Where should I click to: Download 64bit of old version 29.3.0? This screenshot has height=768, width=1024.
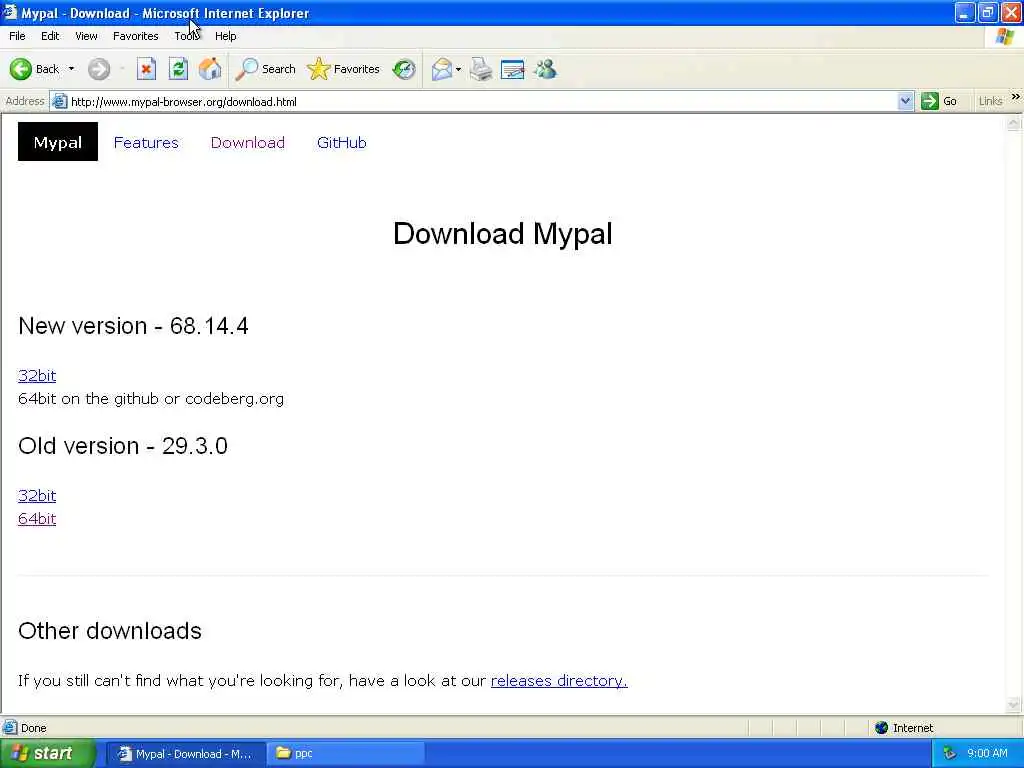click(x=37, y=519)
